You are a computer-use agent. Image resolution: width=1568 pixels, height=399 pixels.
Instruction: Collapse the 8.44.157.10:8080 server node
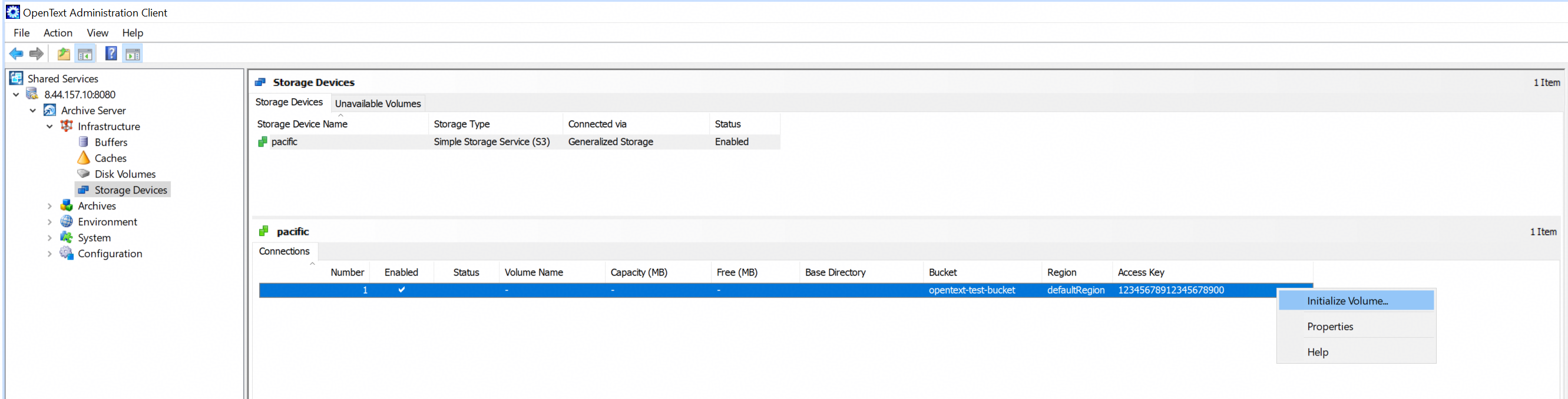(16, 95)
